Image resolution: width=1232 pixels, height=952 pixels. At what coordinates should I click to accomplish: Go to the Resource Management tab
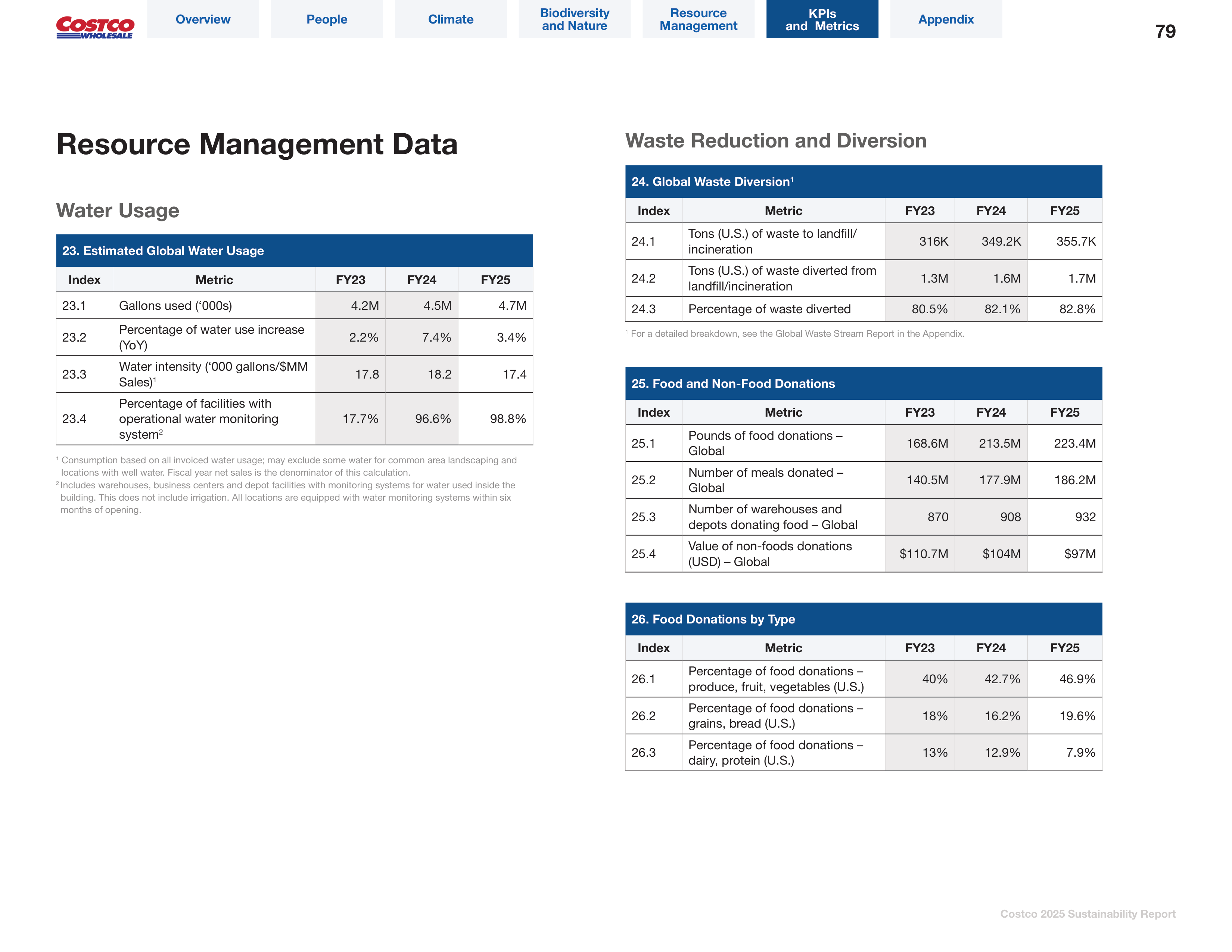pos(699,19)
